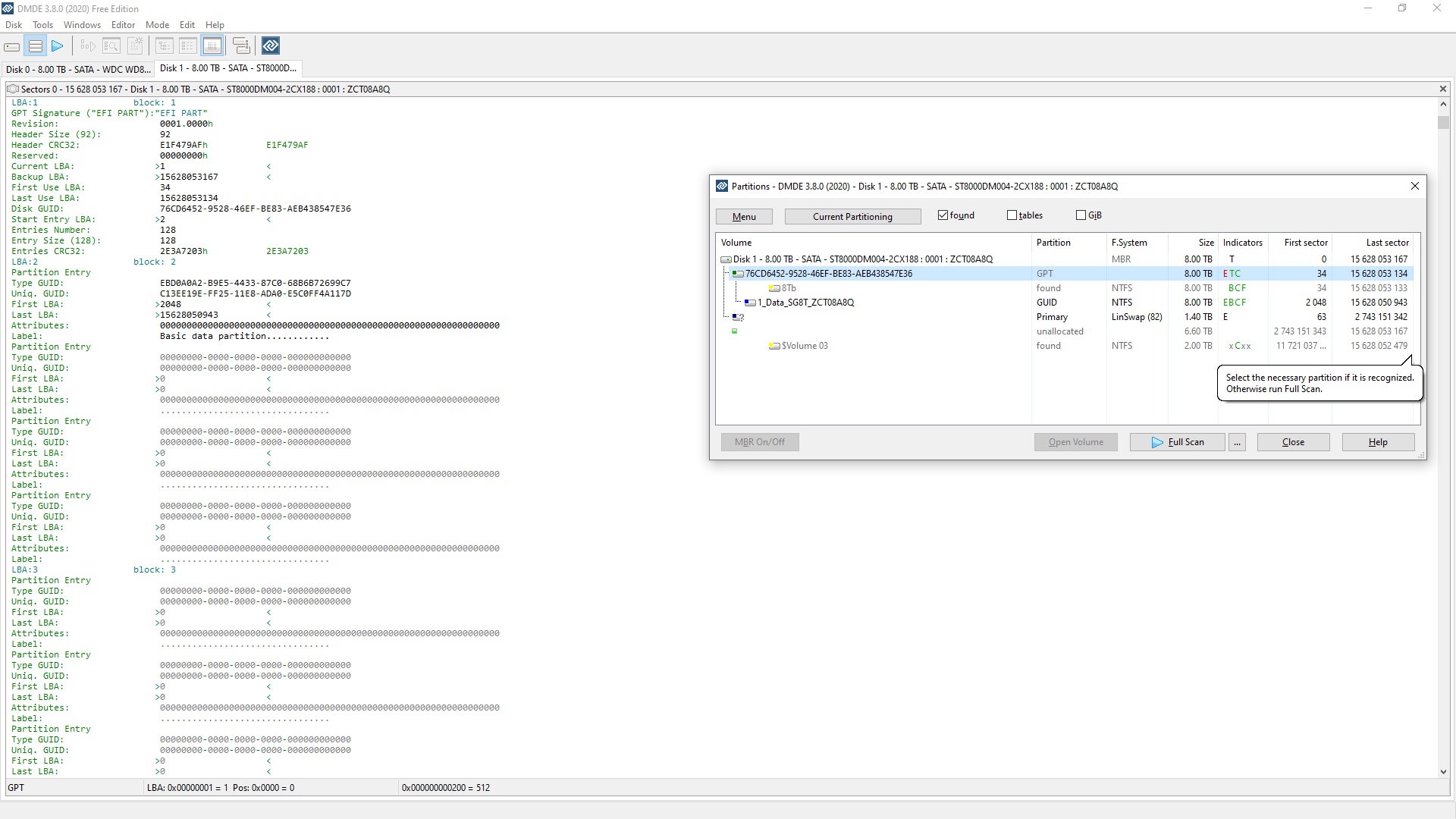Click the Open Volume button
1456x819 pixels.
pos(1075,442)
